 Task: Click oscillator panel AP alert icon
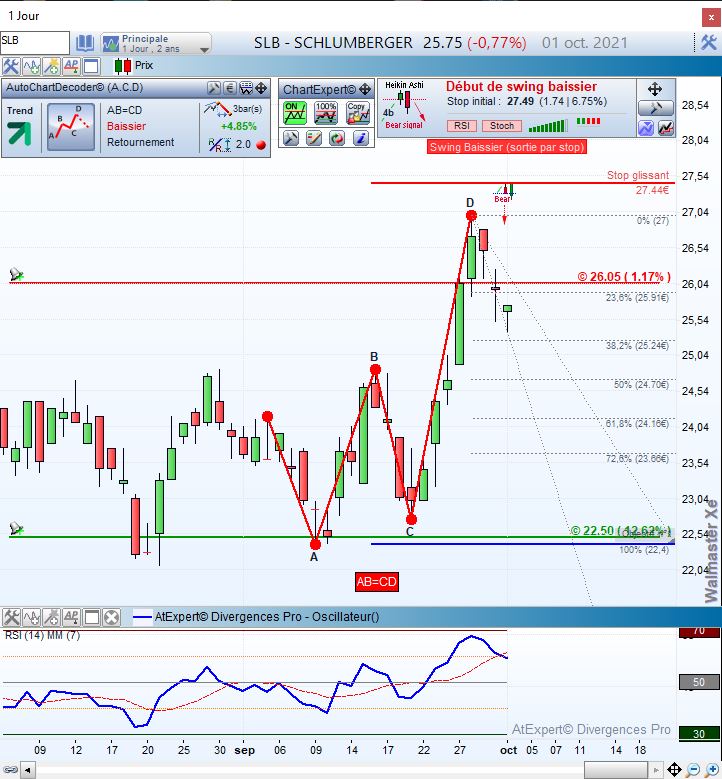click(72, 618)
